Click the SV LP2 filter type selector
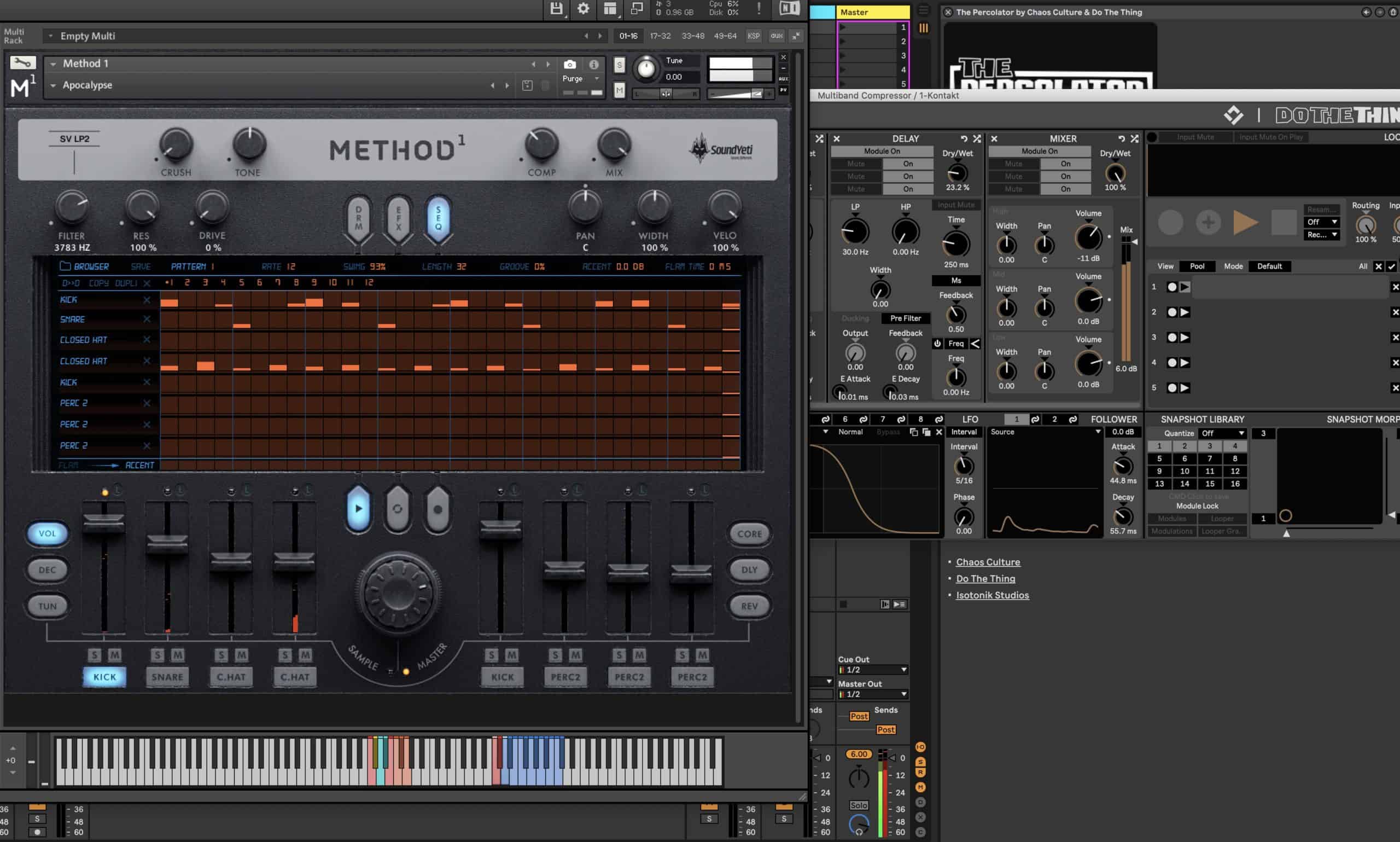Viewport: 1400px width, 842px height. pos(74,139)
